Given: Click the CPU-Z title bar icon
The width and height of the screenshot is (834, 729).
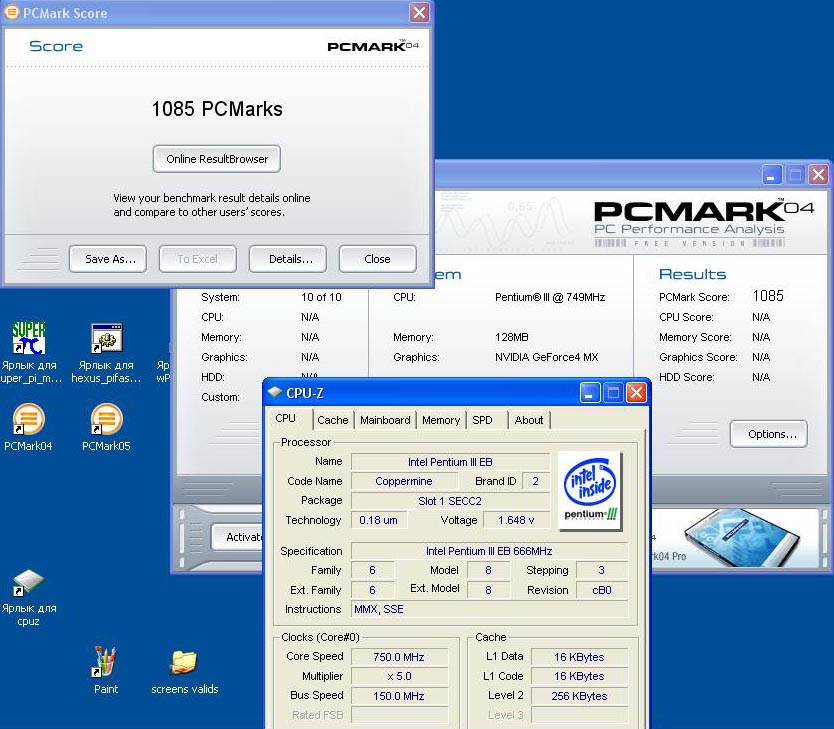Looking at the screenshot, I should click(x=274, y=392).
